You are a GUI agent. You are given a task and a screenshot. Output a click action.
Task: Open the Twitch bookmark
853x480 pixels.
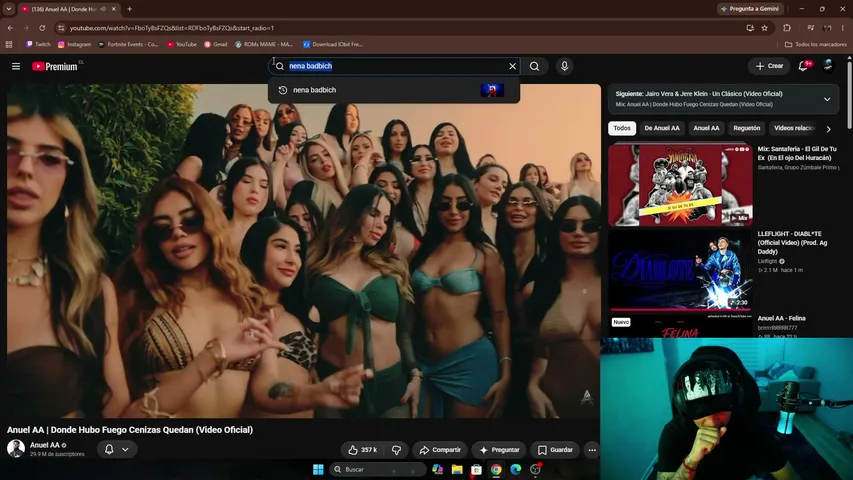click(x=38, y=44)
